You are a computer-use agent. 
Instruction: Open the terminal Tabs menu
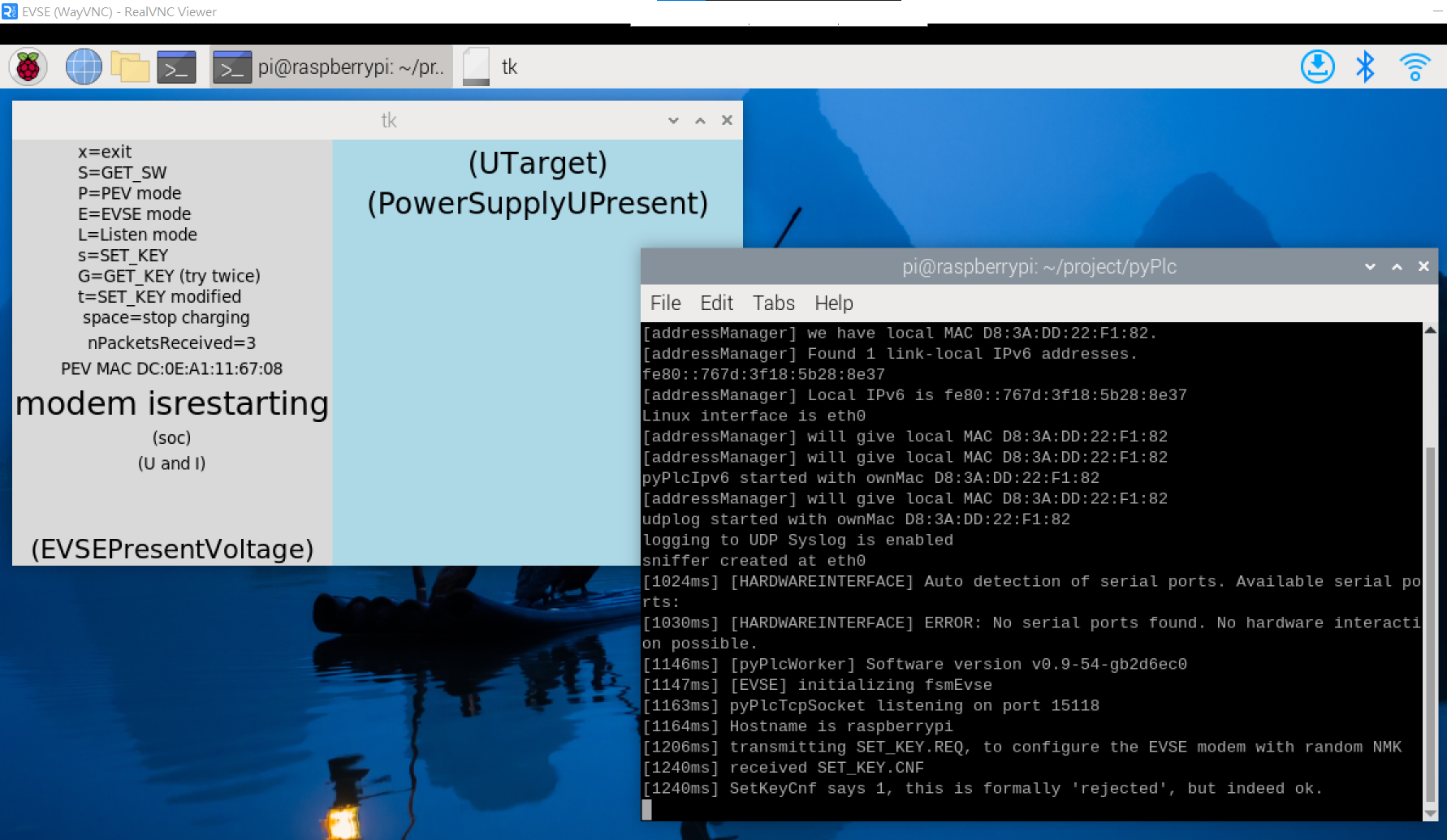click(773, 303)
